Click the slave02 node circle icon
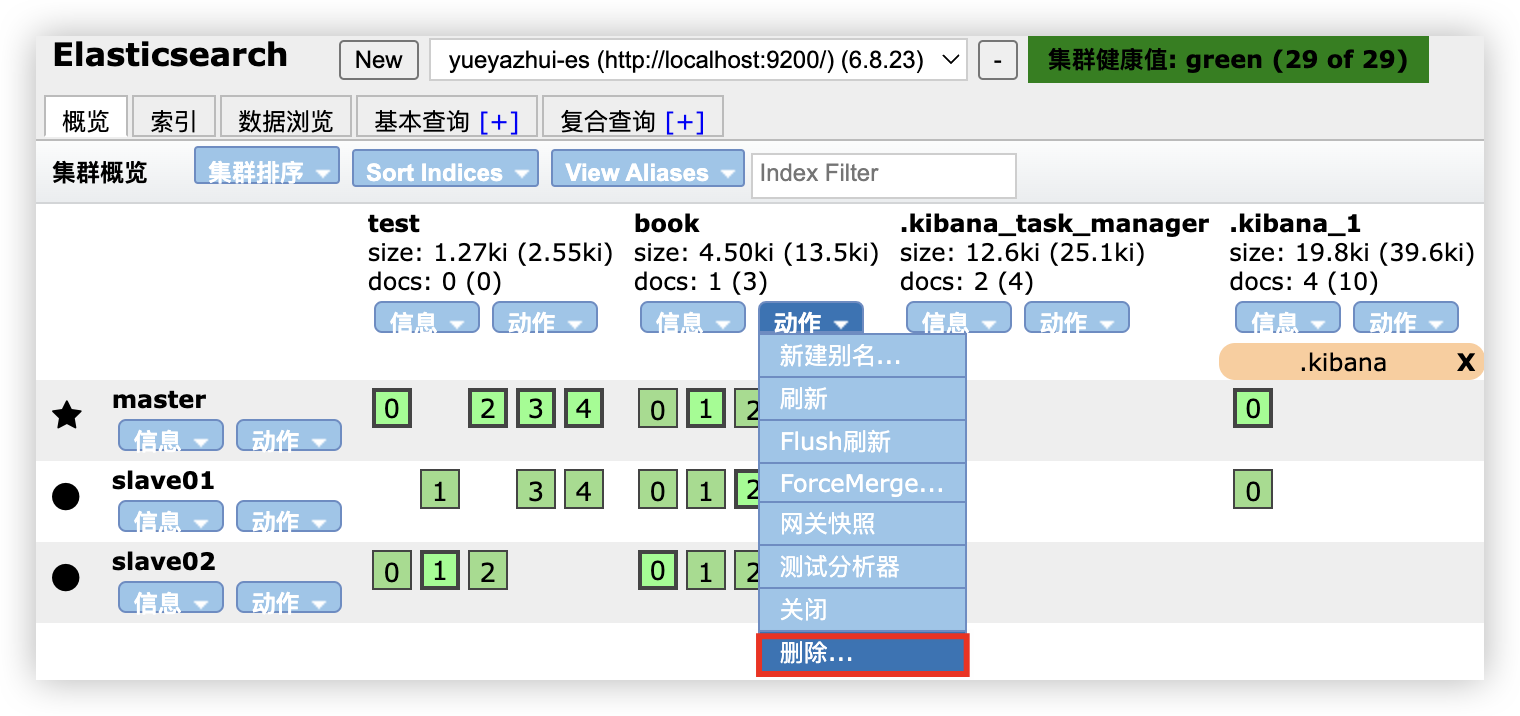 click(66, 577)
